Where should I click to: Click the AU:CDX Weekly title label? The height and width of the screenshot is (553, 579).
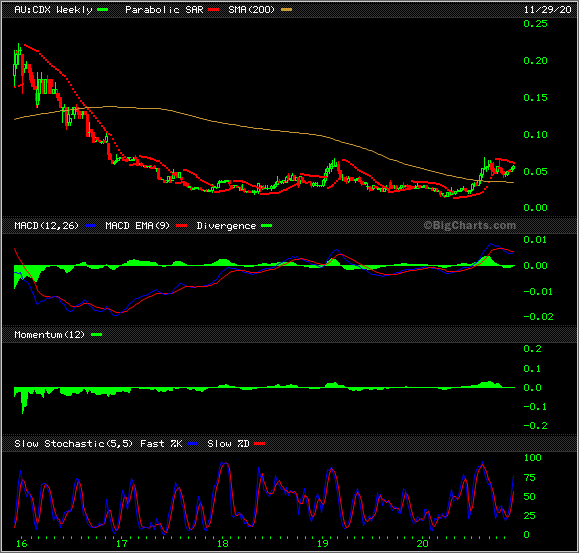(x=53, y=10)
